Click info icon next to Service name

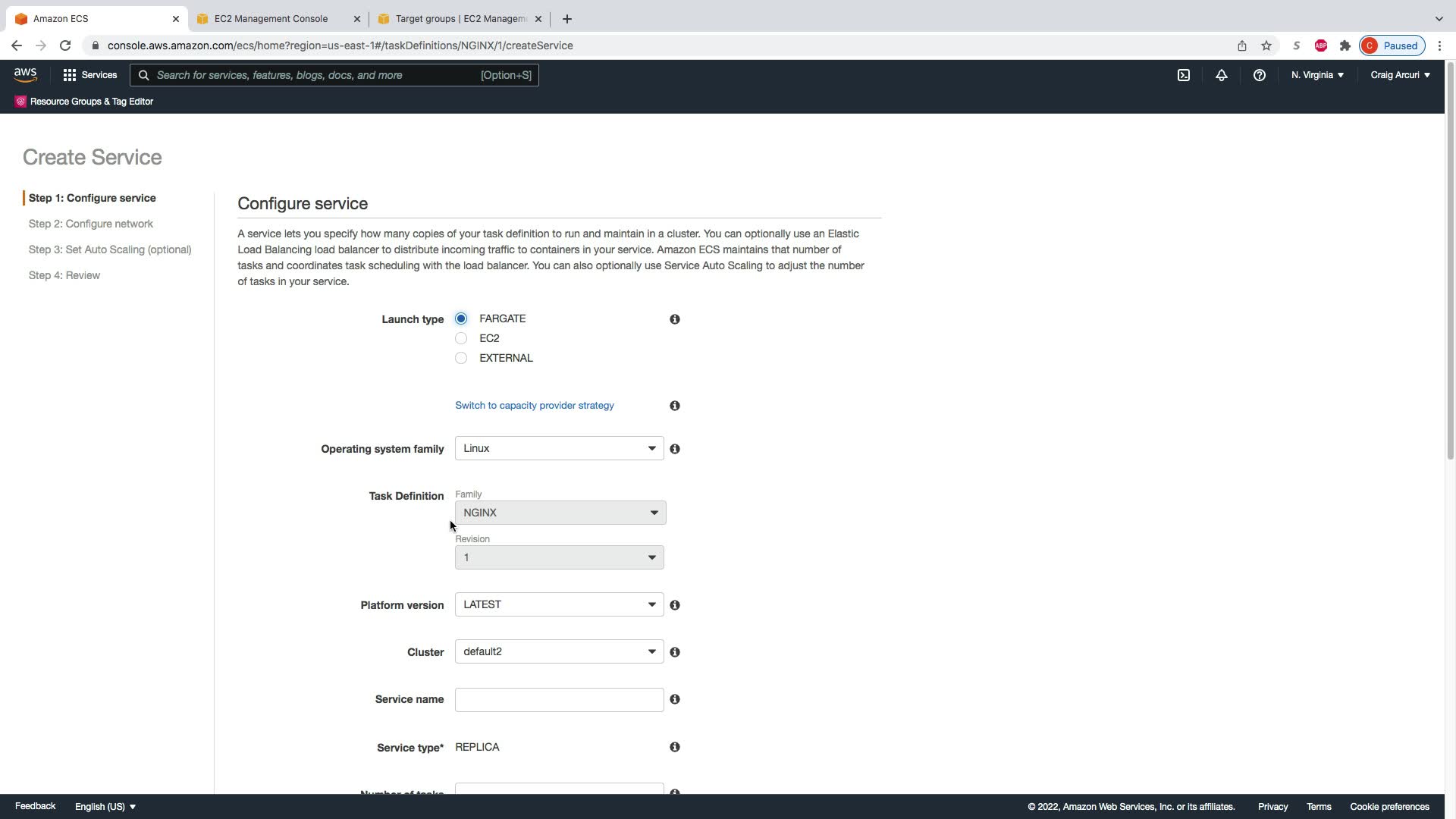pyautogui.click(x=674, y=699)
